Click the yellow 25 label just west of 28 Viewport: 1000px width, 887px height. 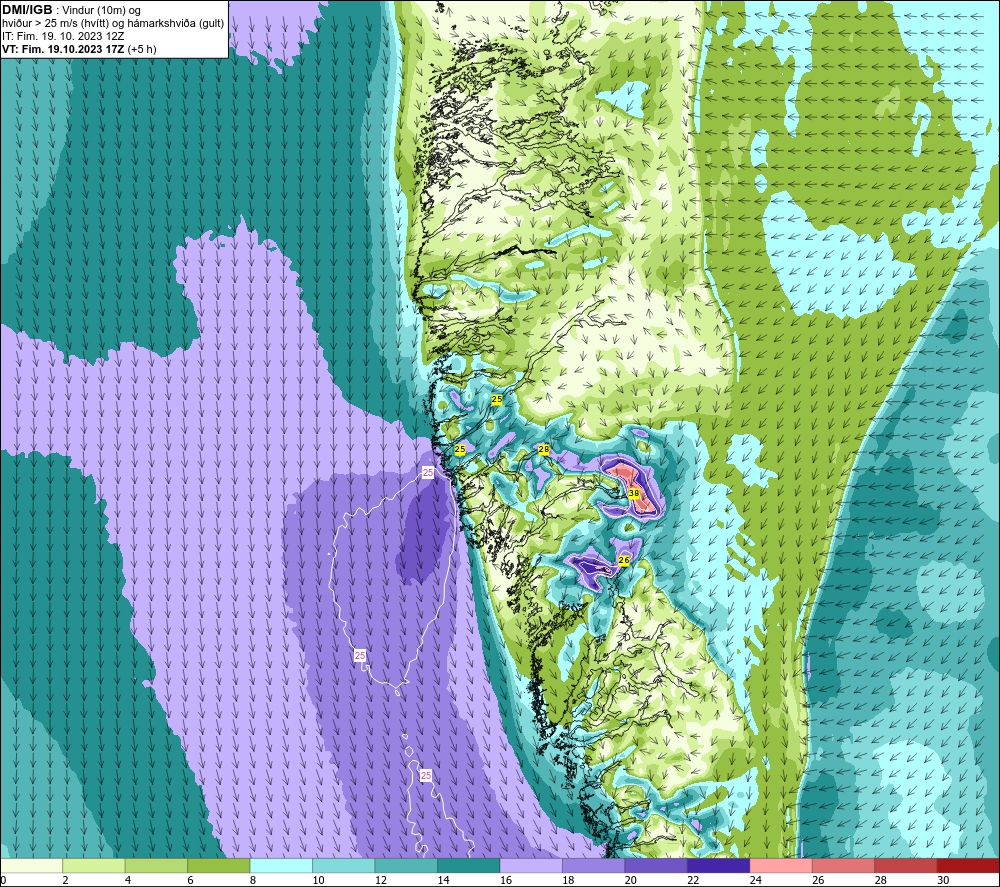point(460,449)
